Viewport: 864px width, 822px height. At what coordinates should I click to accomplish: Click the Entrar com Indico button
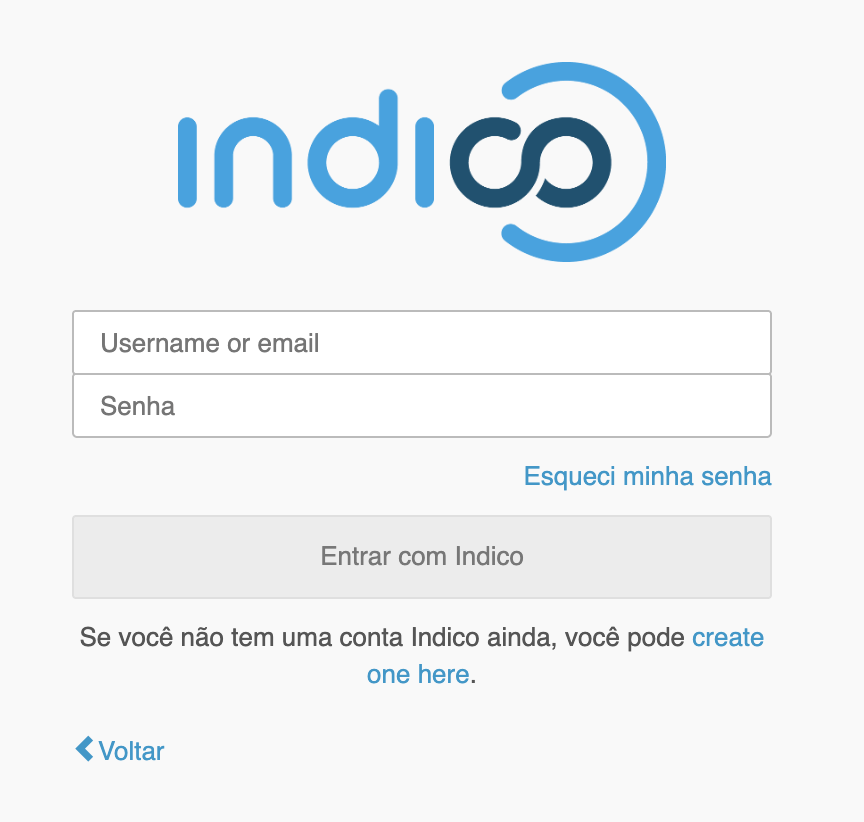click(422, 556)
